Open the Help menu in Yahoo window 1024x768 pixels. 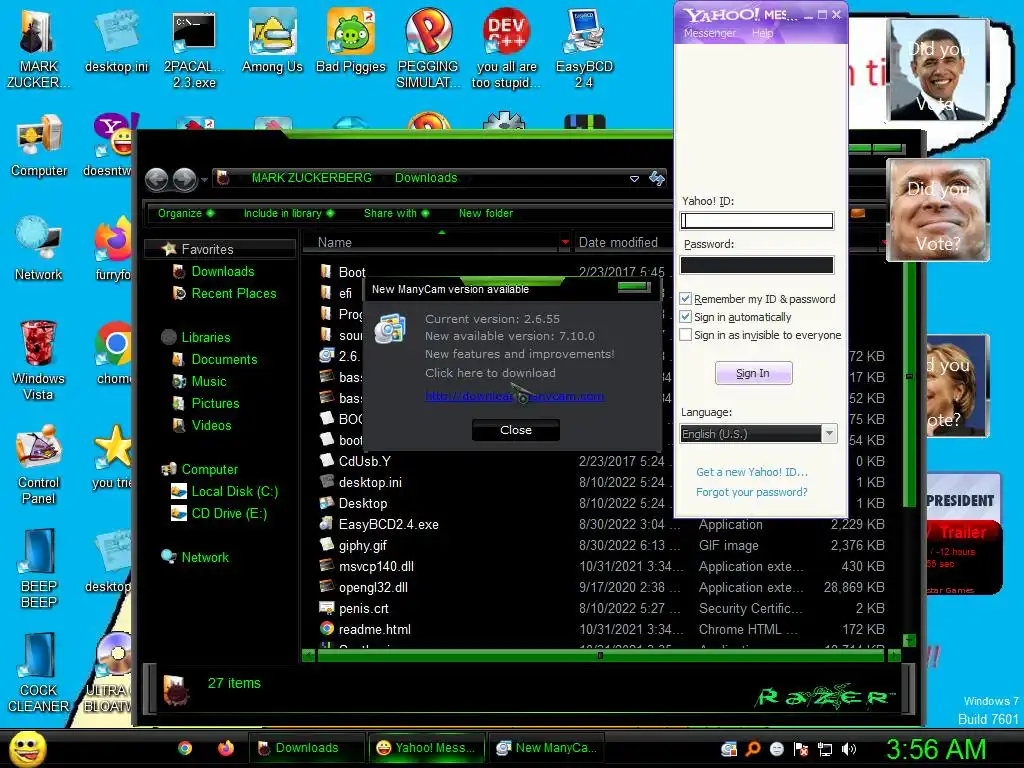click(x=762, y=33)
